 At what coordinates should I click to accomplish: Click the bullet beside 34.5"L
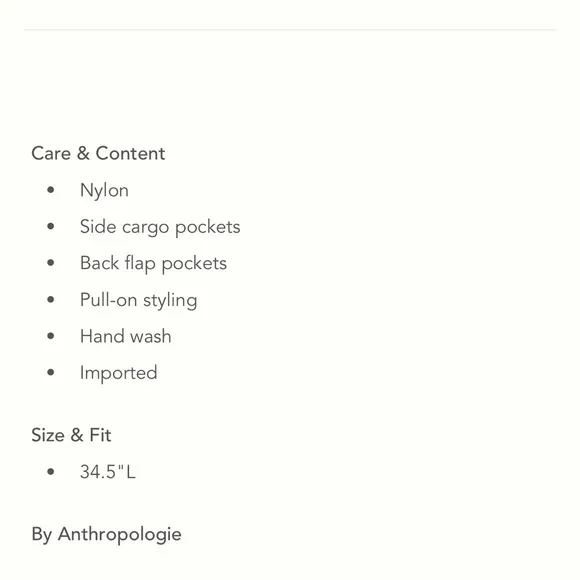point(51,472)
